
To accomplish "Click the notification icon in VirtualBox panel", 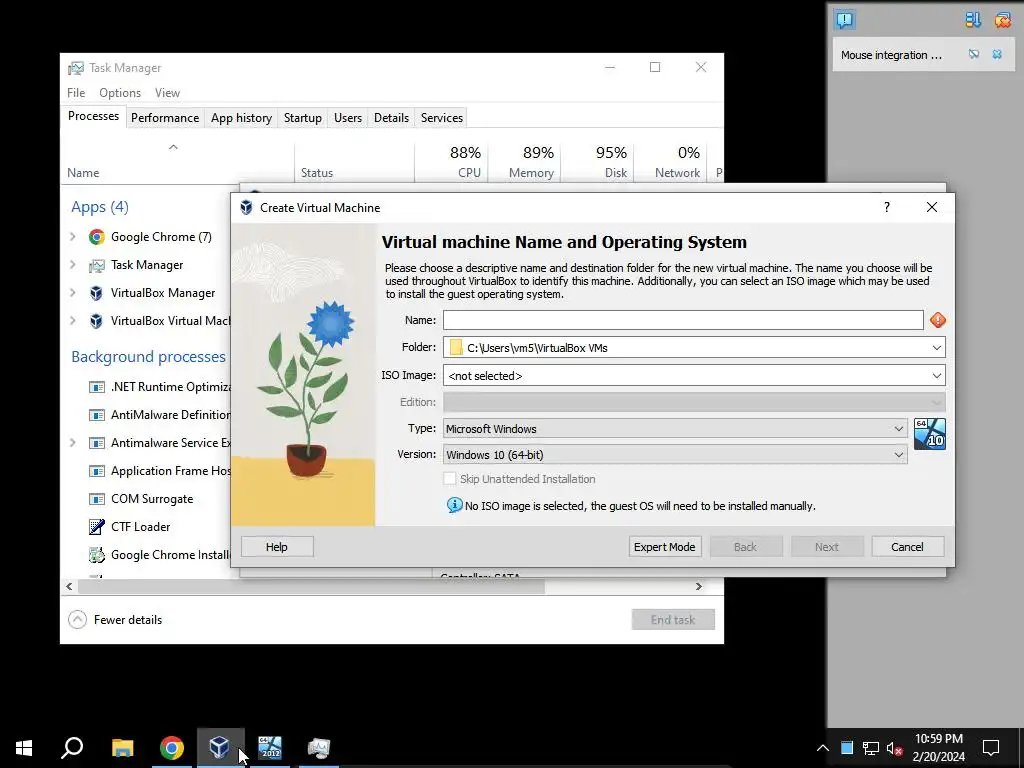I will click(844, 20).
